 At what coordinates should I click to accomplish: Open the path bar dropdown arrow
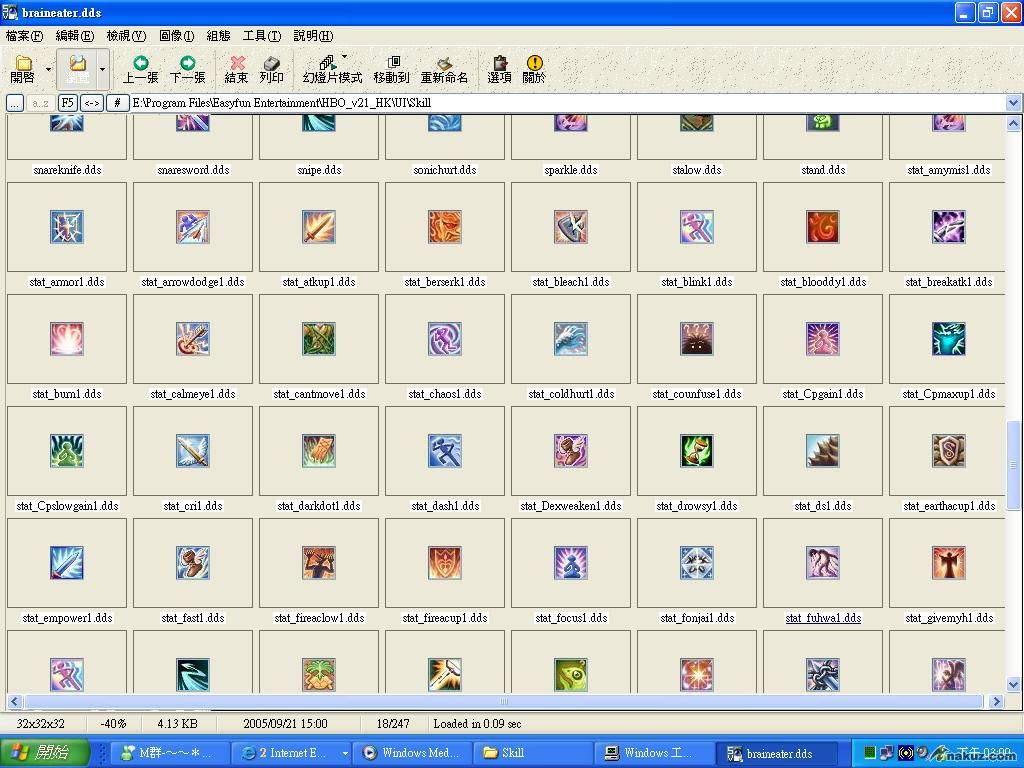tap(1013, 103)
